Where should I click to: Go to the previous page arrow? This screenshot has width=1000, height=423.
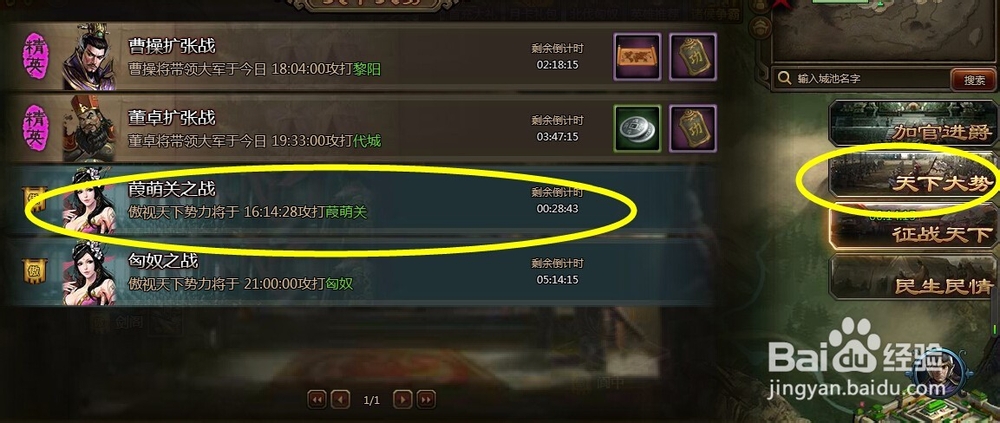tap(340, 400)
